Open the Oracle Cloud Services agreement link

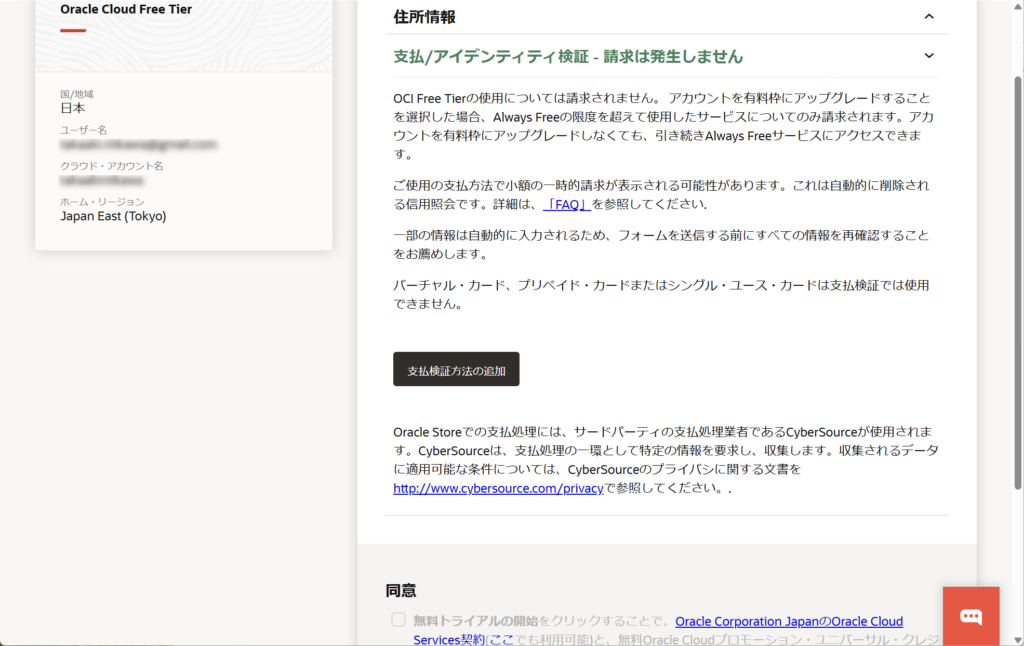pos(788,620)
